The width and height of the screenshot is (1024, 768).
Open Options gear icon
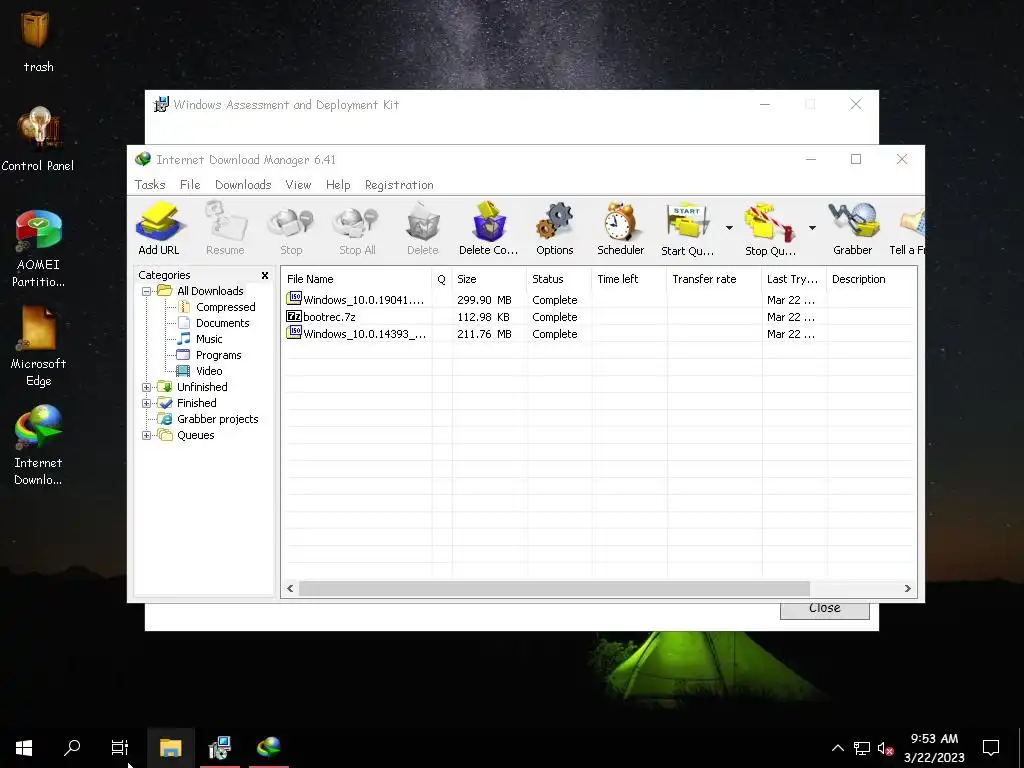pos(554,229)
